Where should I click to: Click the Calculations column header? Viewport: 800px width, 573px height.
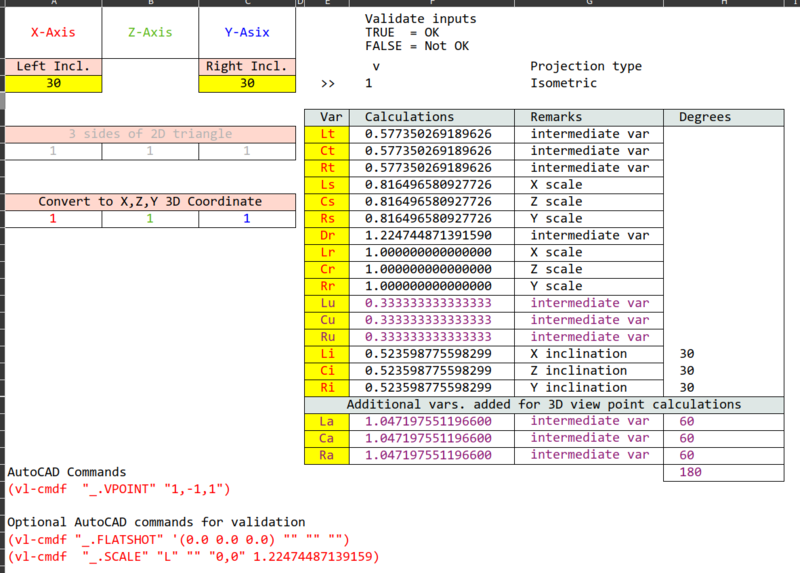click(432, 117)
